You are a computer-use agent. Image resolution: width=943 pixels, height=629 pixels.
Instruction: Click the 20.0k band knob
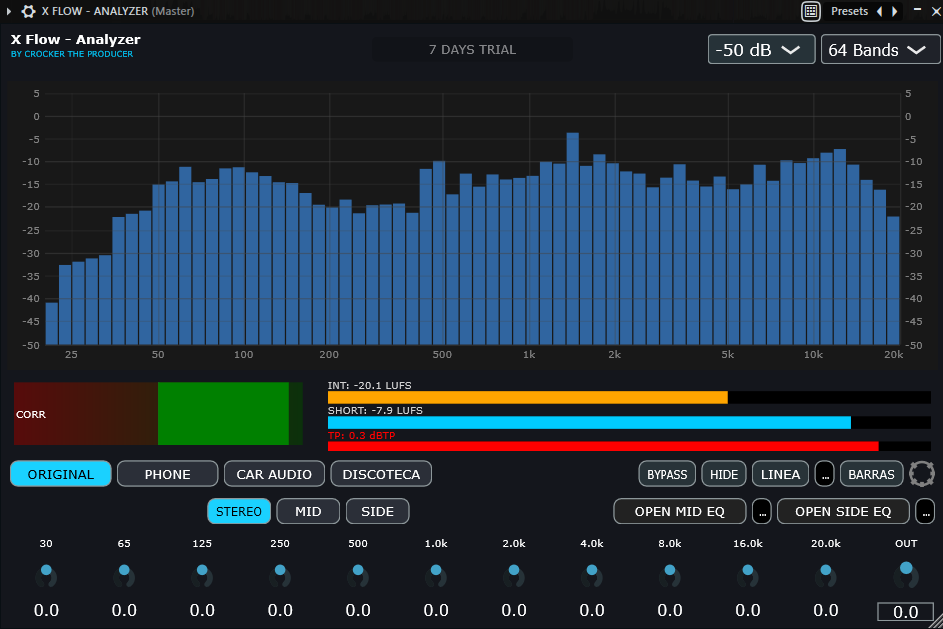(826, 575)
